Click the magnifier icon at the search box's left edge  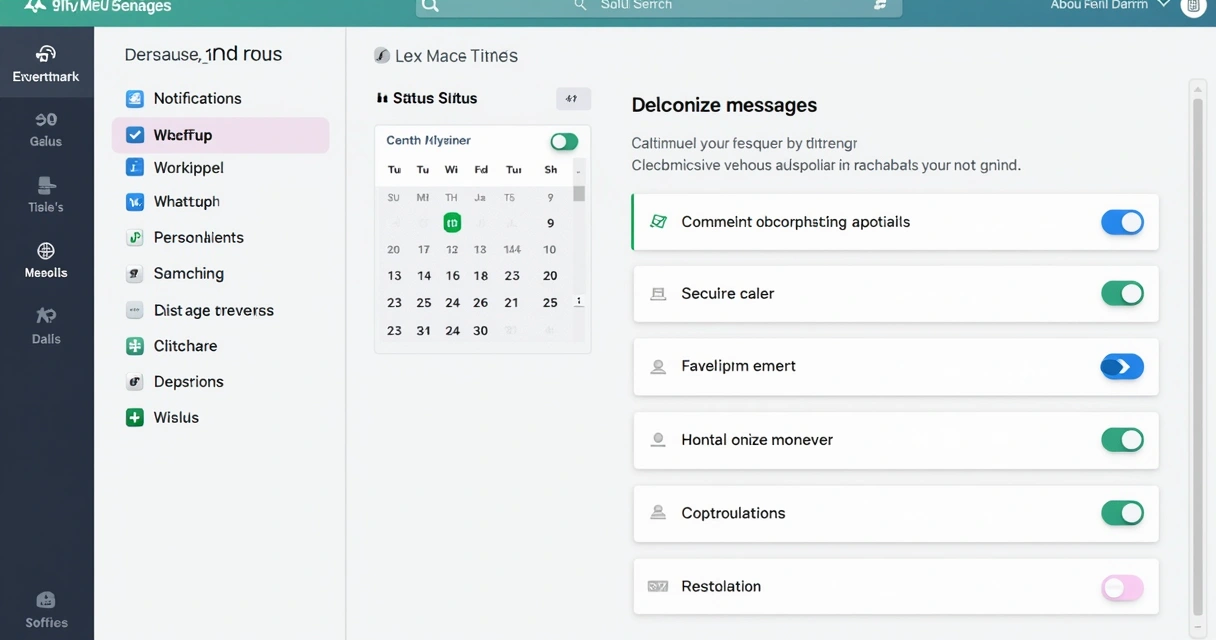point(430,6)
